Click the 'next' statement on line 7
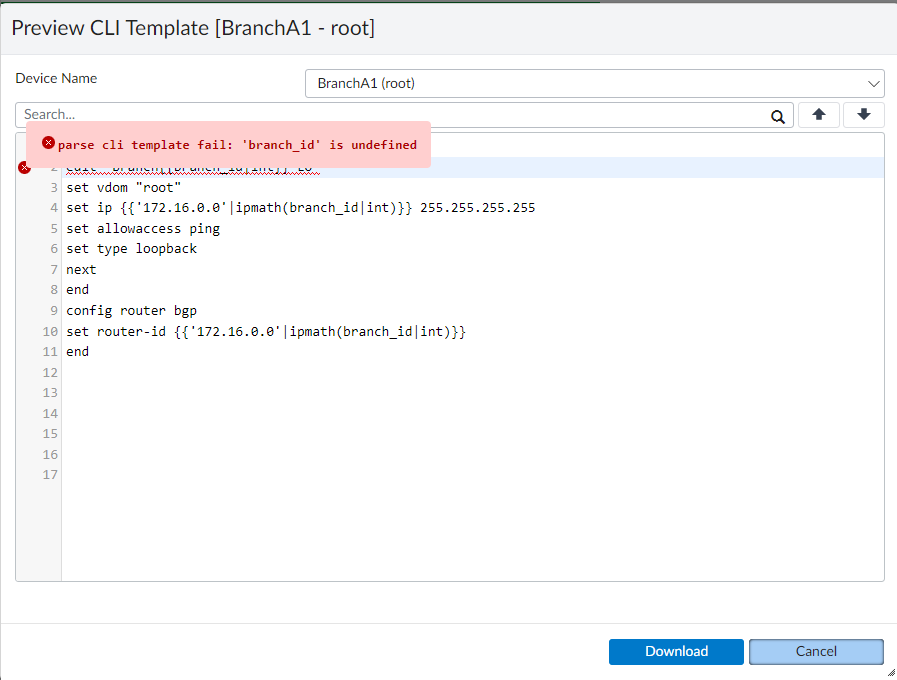The image size is (897, 680). 81,269
